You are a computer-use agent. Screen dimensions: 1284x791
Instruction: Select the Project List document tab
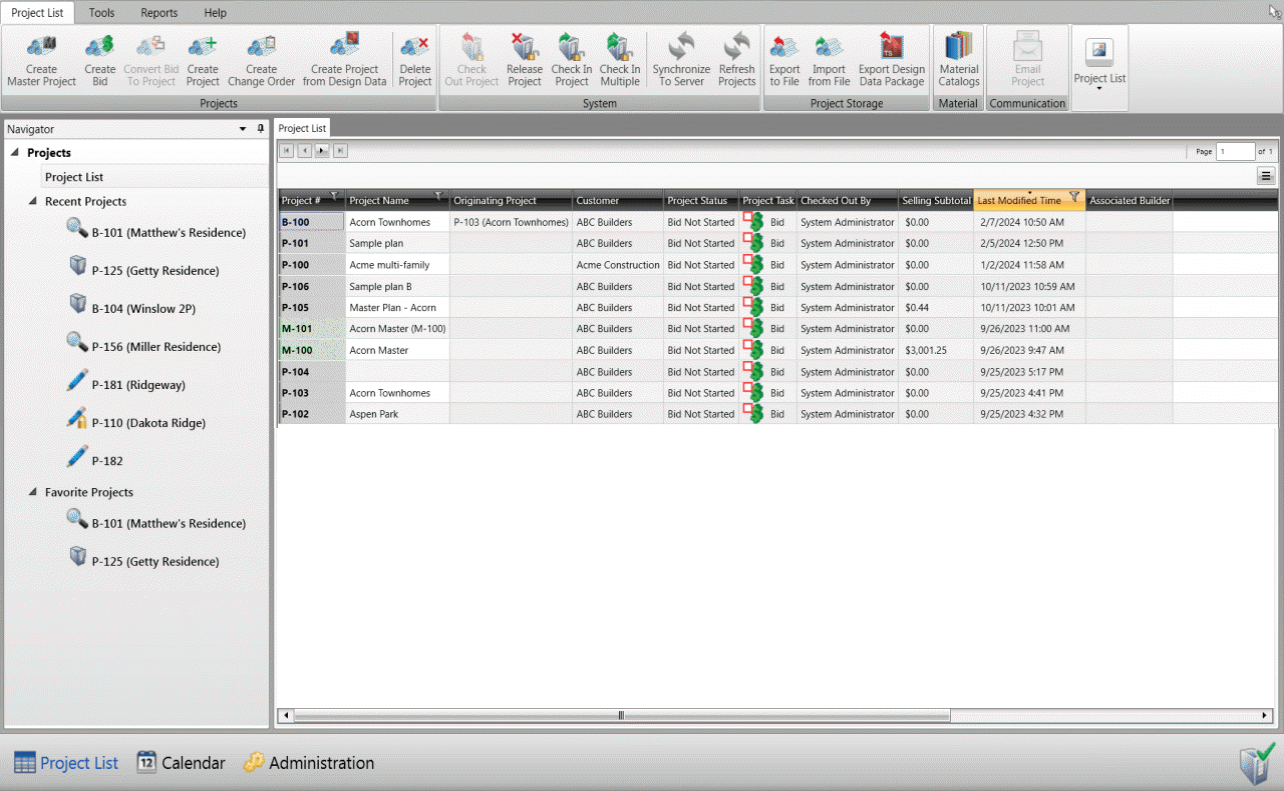(302, 128)
